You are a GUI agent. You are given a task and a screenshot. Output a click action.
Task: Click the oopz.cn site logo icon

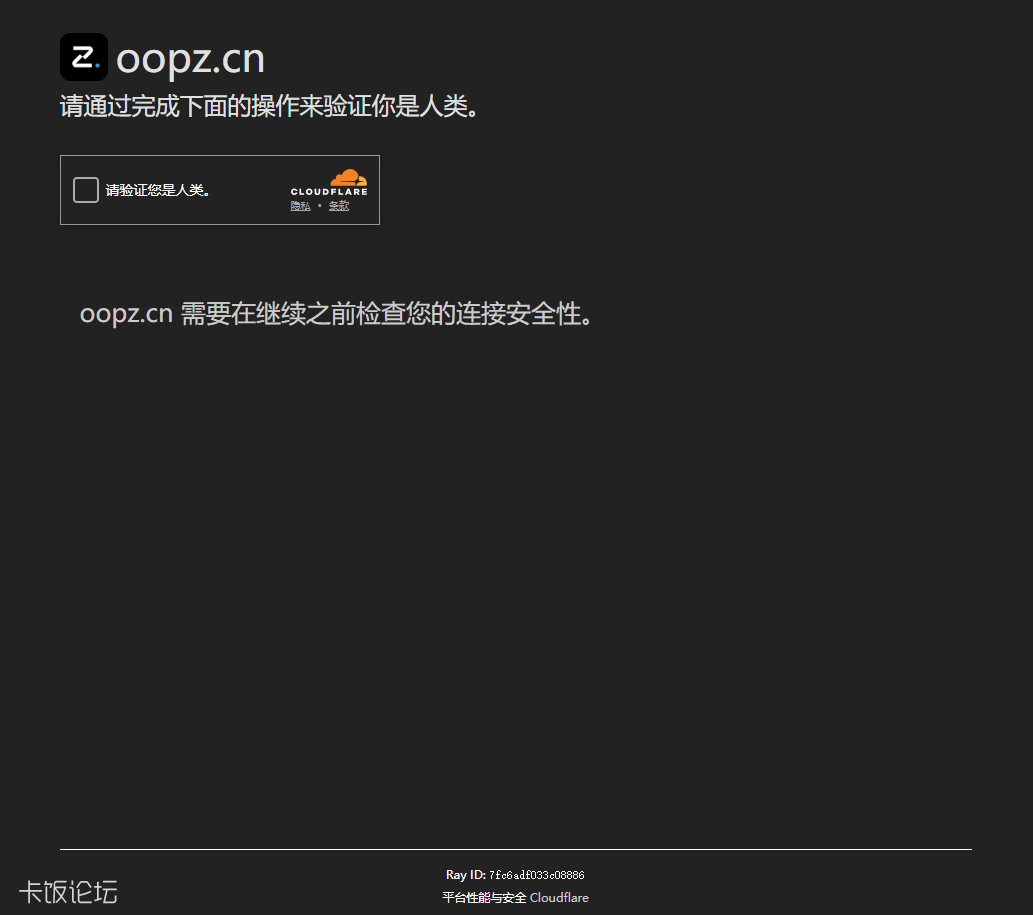point(84,57)
